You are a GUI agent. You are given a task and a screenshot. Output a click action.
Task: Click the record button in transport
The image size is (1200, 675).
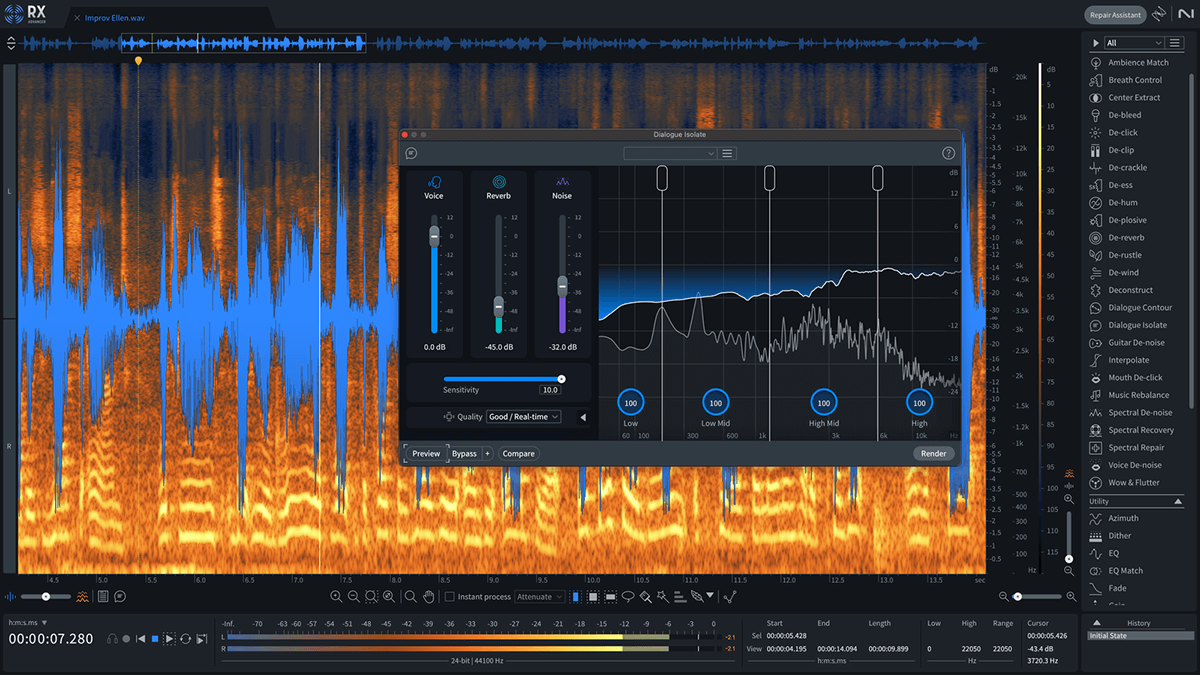[126, 638]
